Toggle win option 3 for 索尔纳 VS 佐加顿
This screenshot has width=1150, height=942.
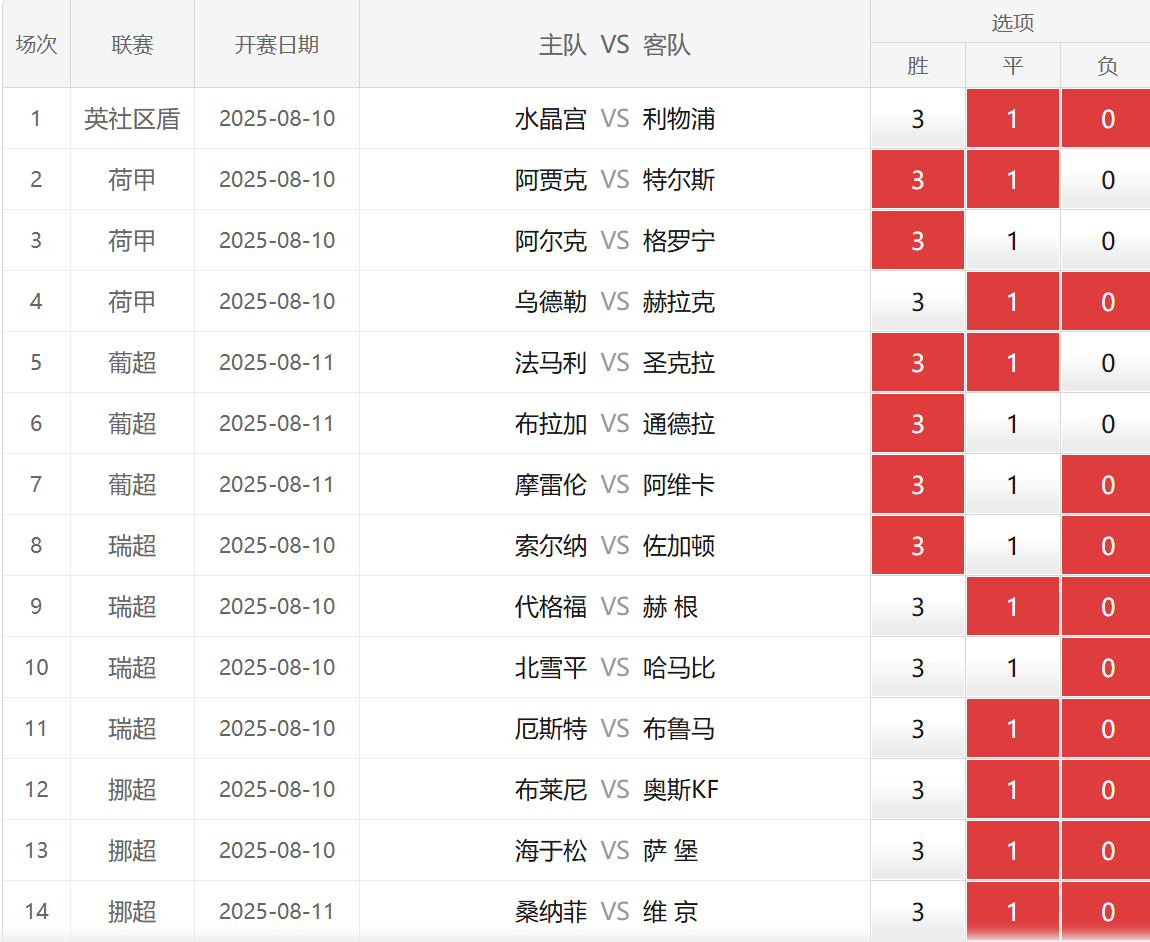pyautogui.click(x=918, y=545)
